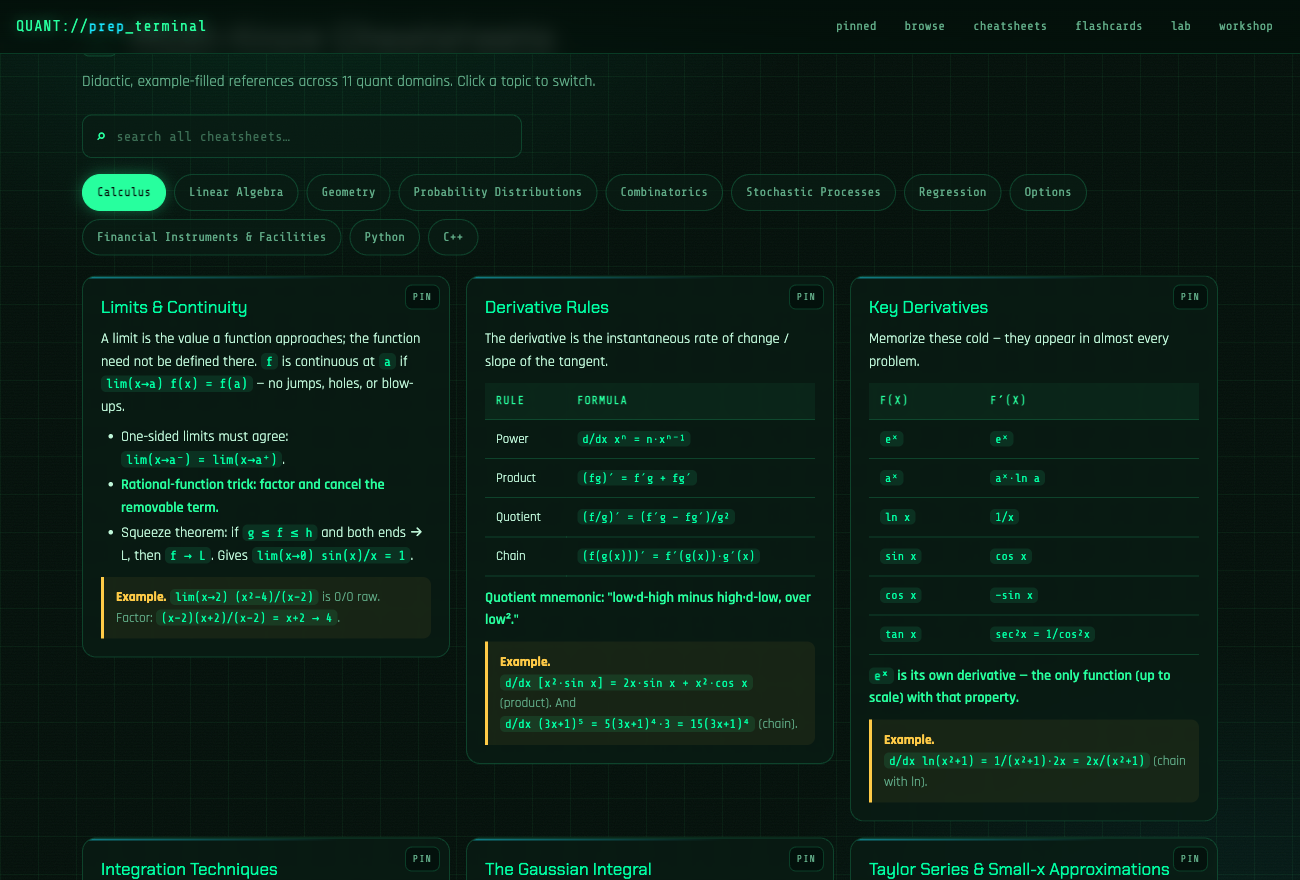Screen dimensions: 1300x880
Task: Select the Regression topic chip
Action: point(952,192)
